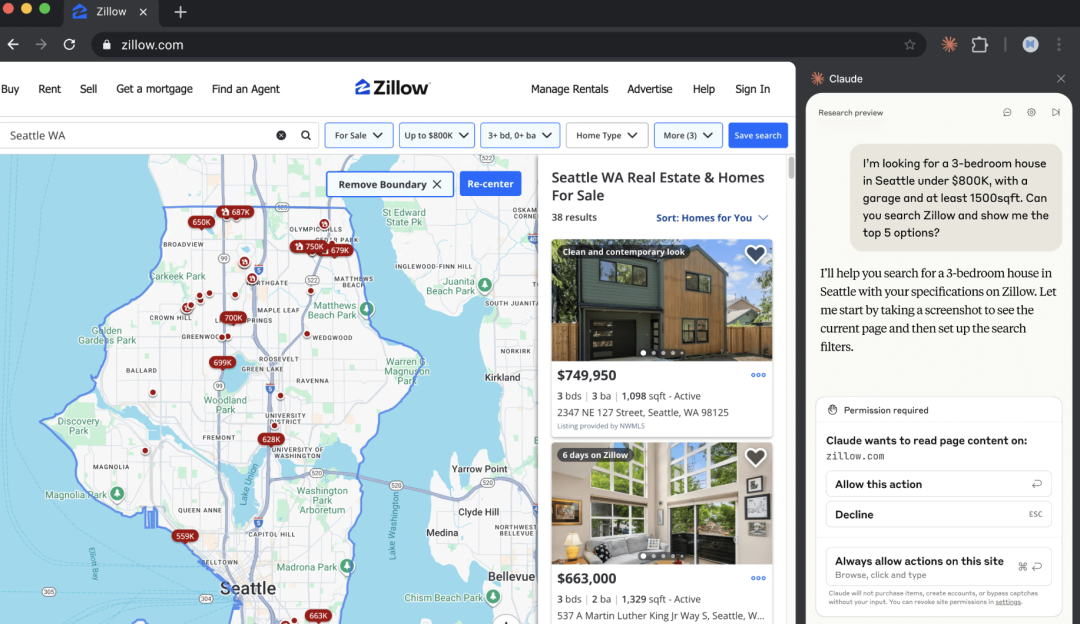Open the Chrome extensions puzzle icon
The image size is (1080, 624).
pos(979,45)
